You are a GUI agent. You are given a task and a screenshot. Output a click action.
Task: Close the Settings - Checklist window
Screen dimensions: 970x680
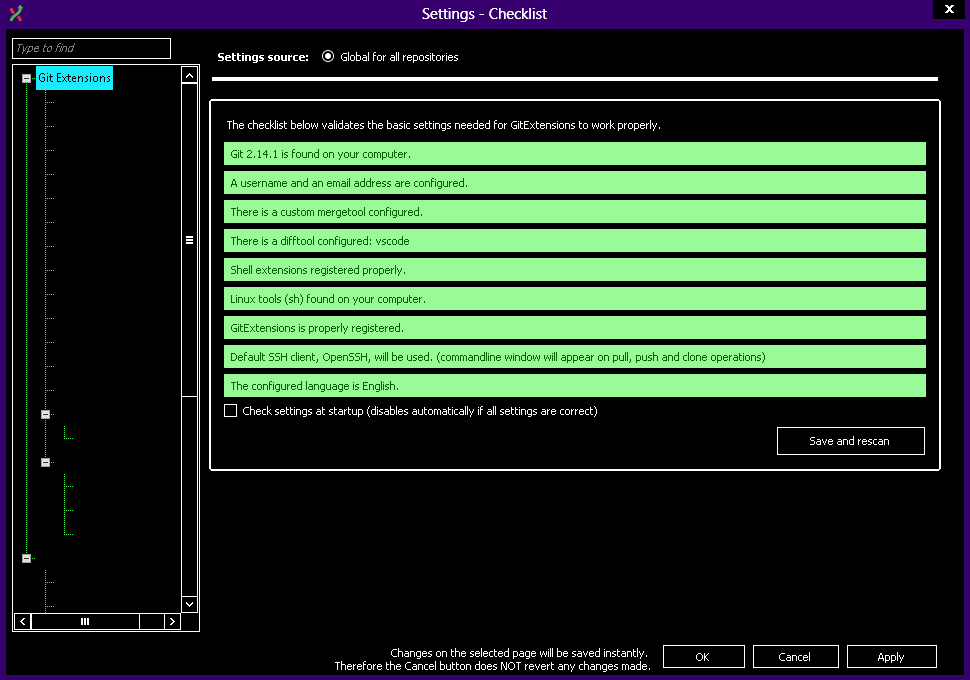949,9
